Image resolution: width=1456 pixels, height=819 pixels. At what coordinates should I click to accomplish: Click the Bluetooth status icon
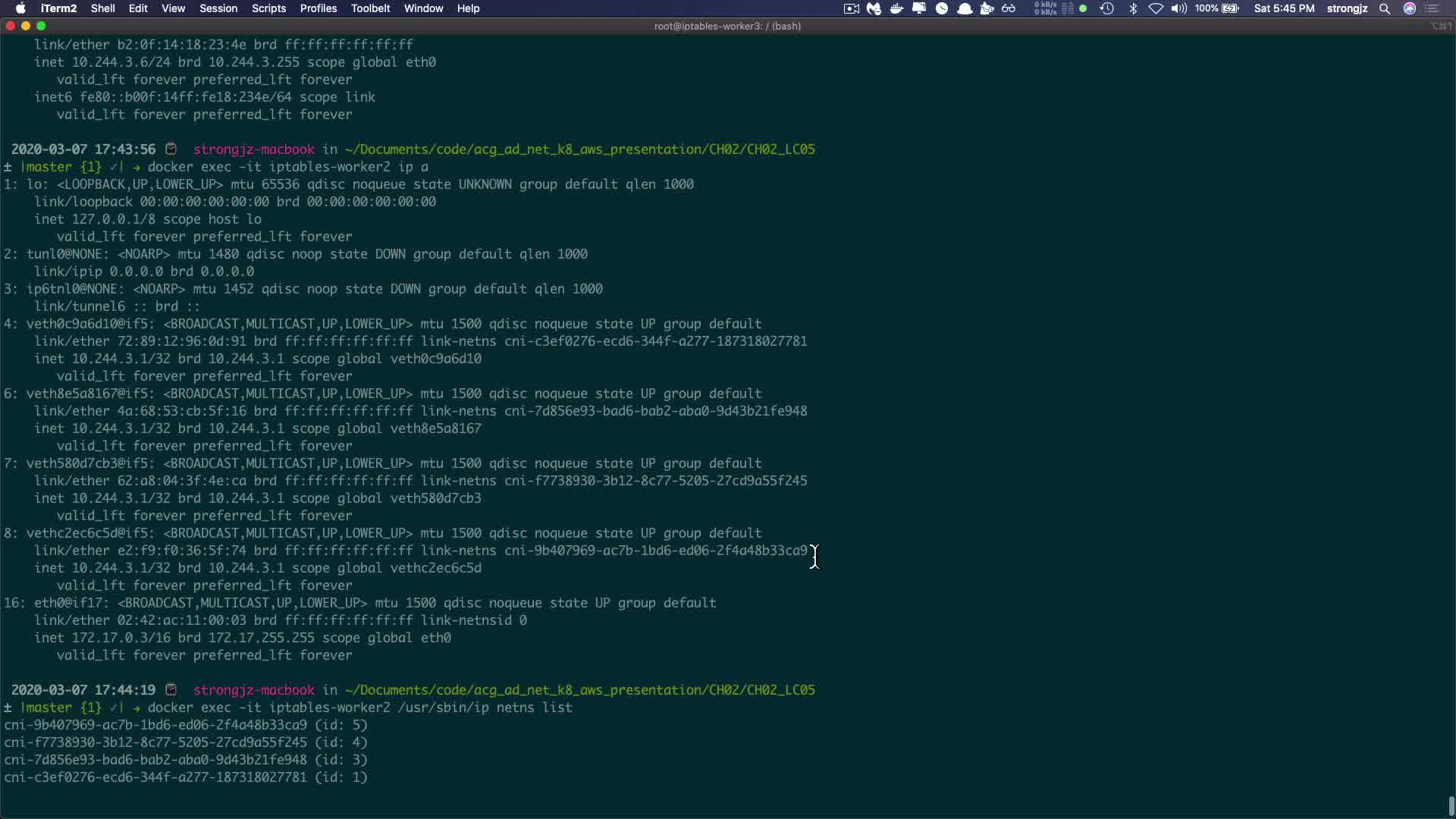(1133, 8)
